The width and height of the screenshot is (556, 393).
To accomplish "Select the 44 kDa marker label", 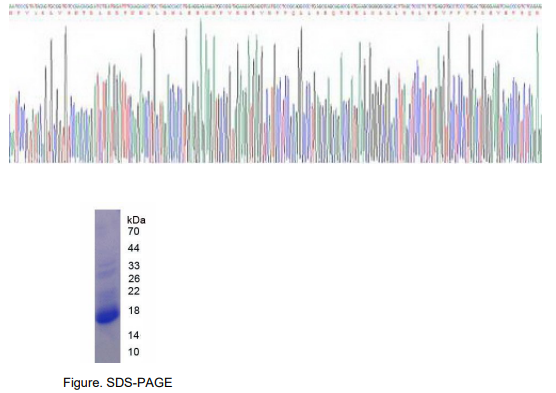I will click(x=133, y=248).
